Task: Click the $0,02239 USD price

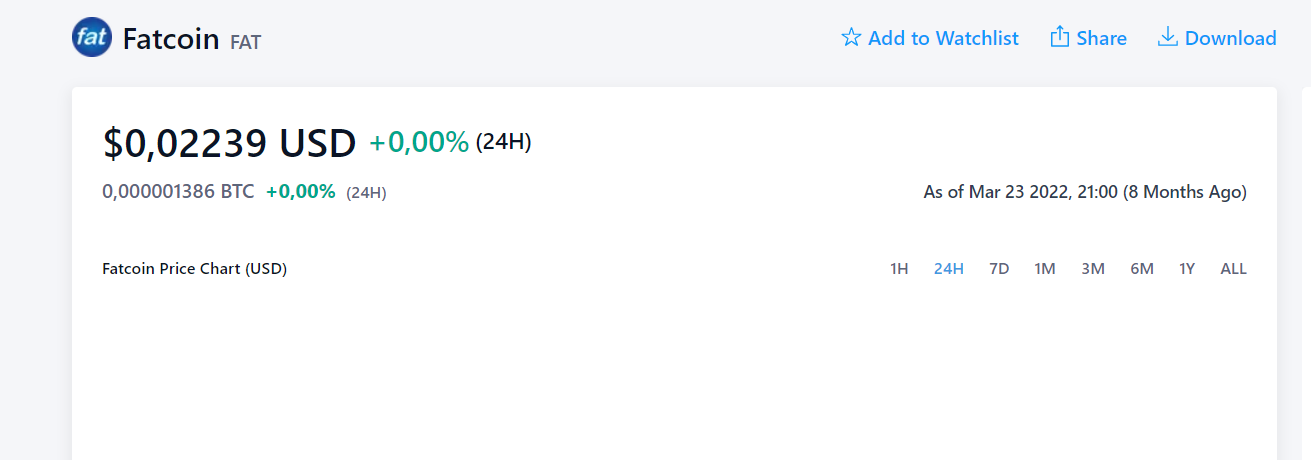Action: 230,143
